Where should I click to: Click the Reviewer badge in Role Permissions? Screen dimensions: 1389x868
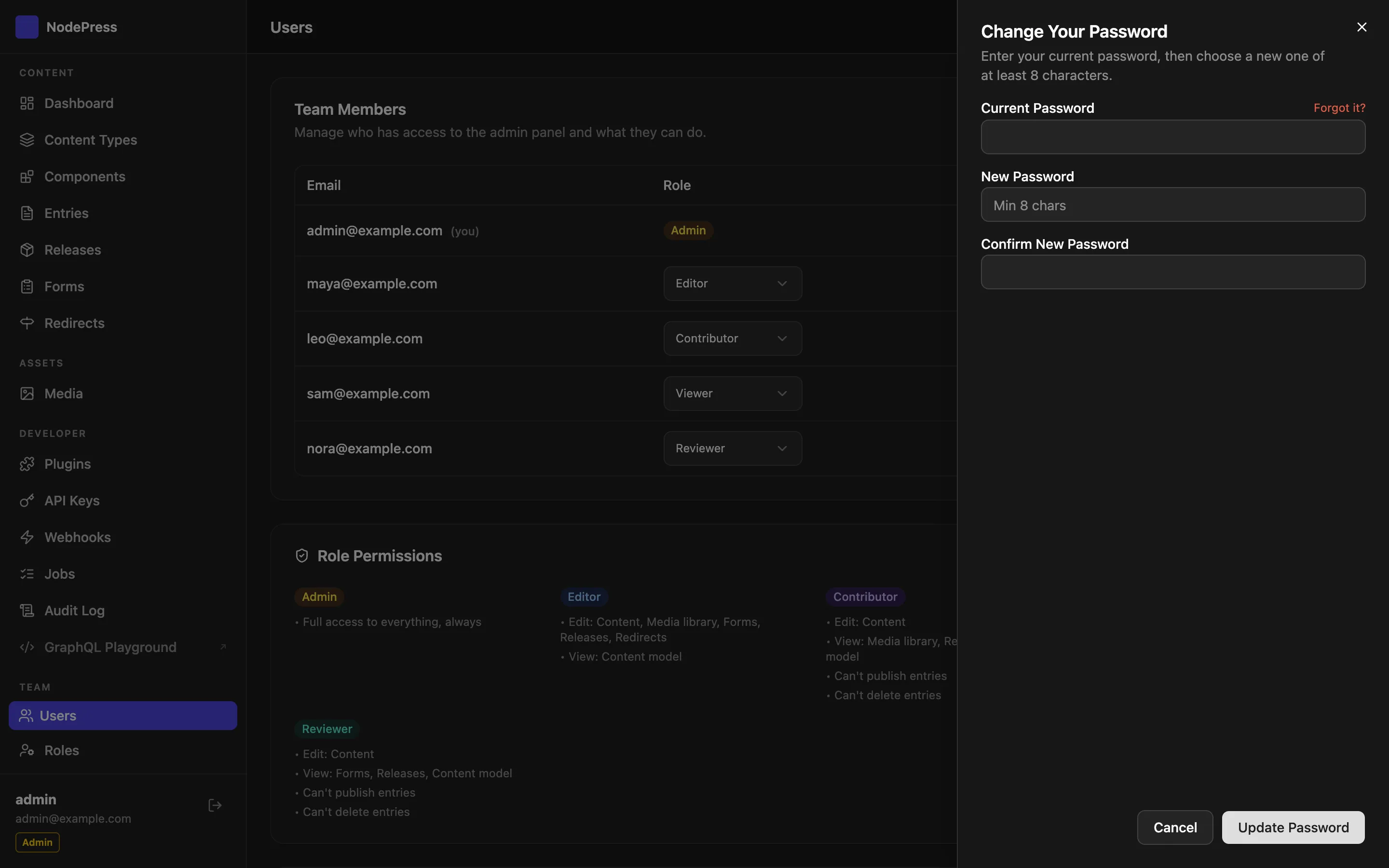(327, 729)
